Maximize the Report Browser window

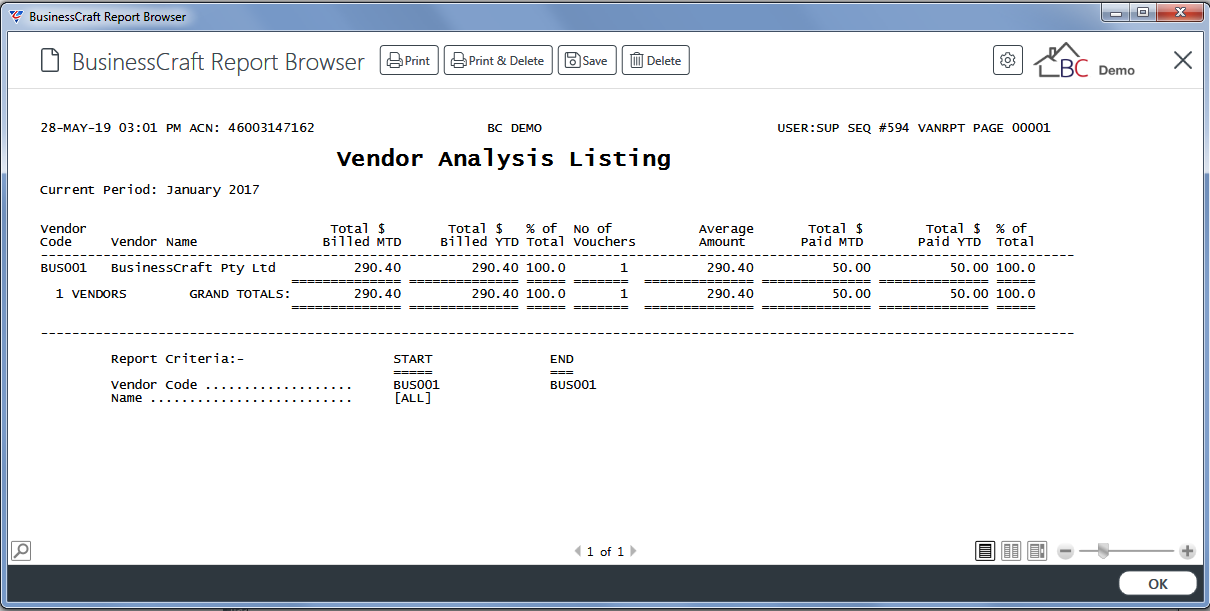pyautogui.click(x=1142, y=12)
